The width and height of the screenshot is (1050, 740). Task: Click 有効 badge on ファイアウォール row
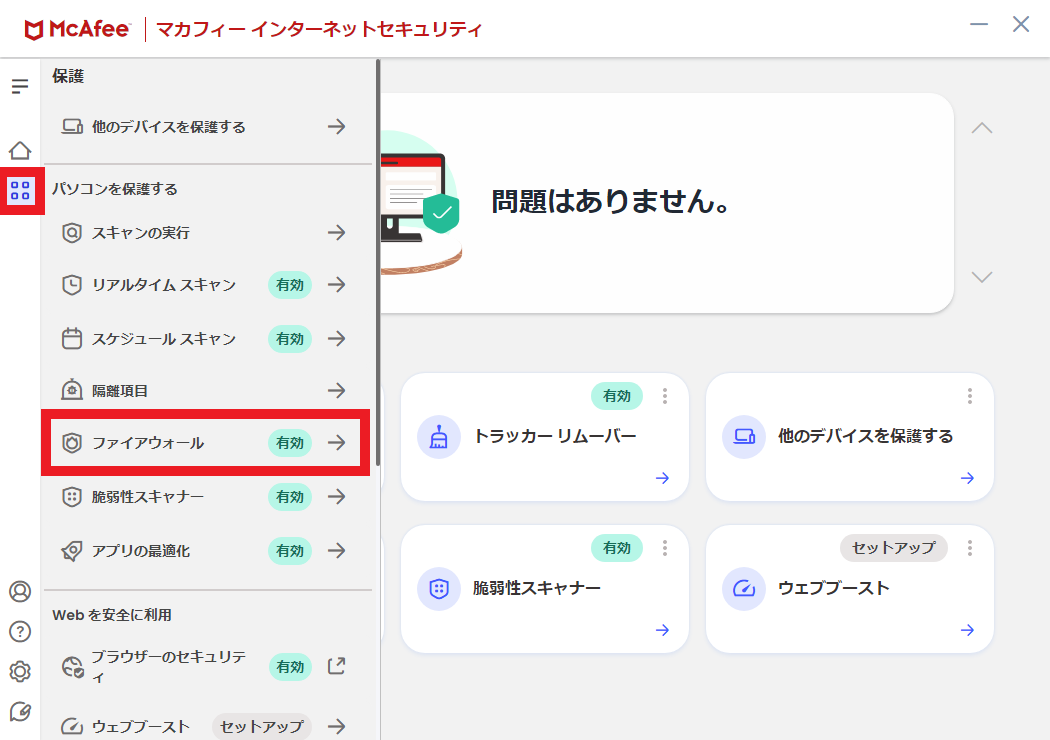[x=290, y=443]
